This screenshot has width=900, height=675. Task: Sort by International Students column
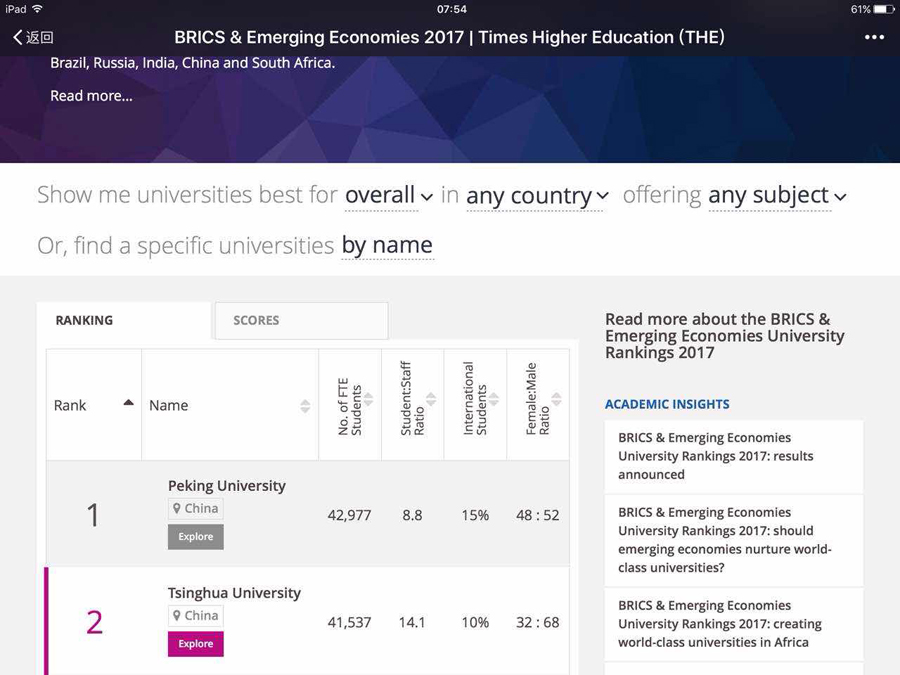coord(494,399)
